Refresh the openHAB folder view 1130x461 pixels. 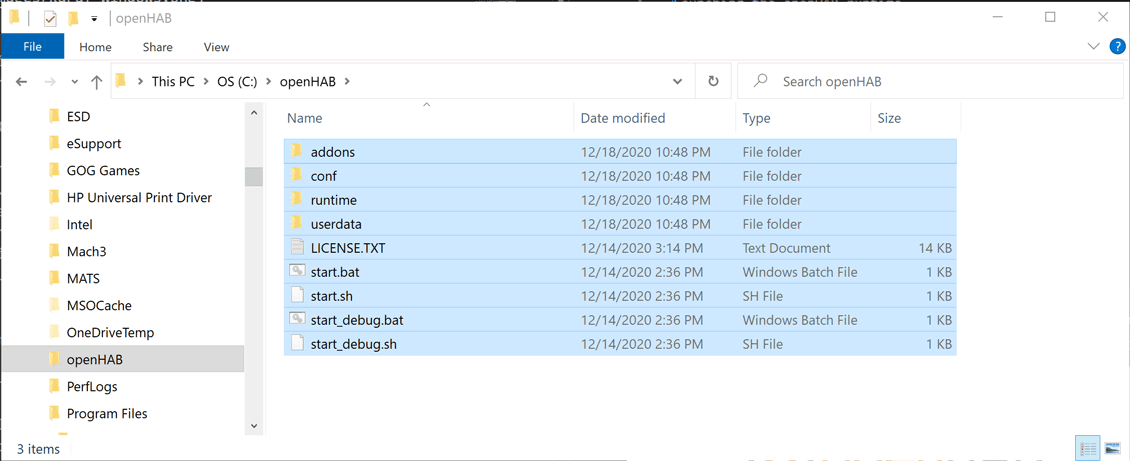tap(713, 82)
